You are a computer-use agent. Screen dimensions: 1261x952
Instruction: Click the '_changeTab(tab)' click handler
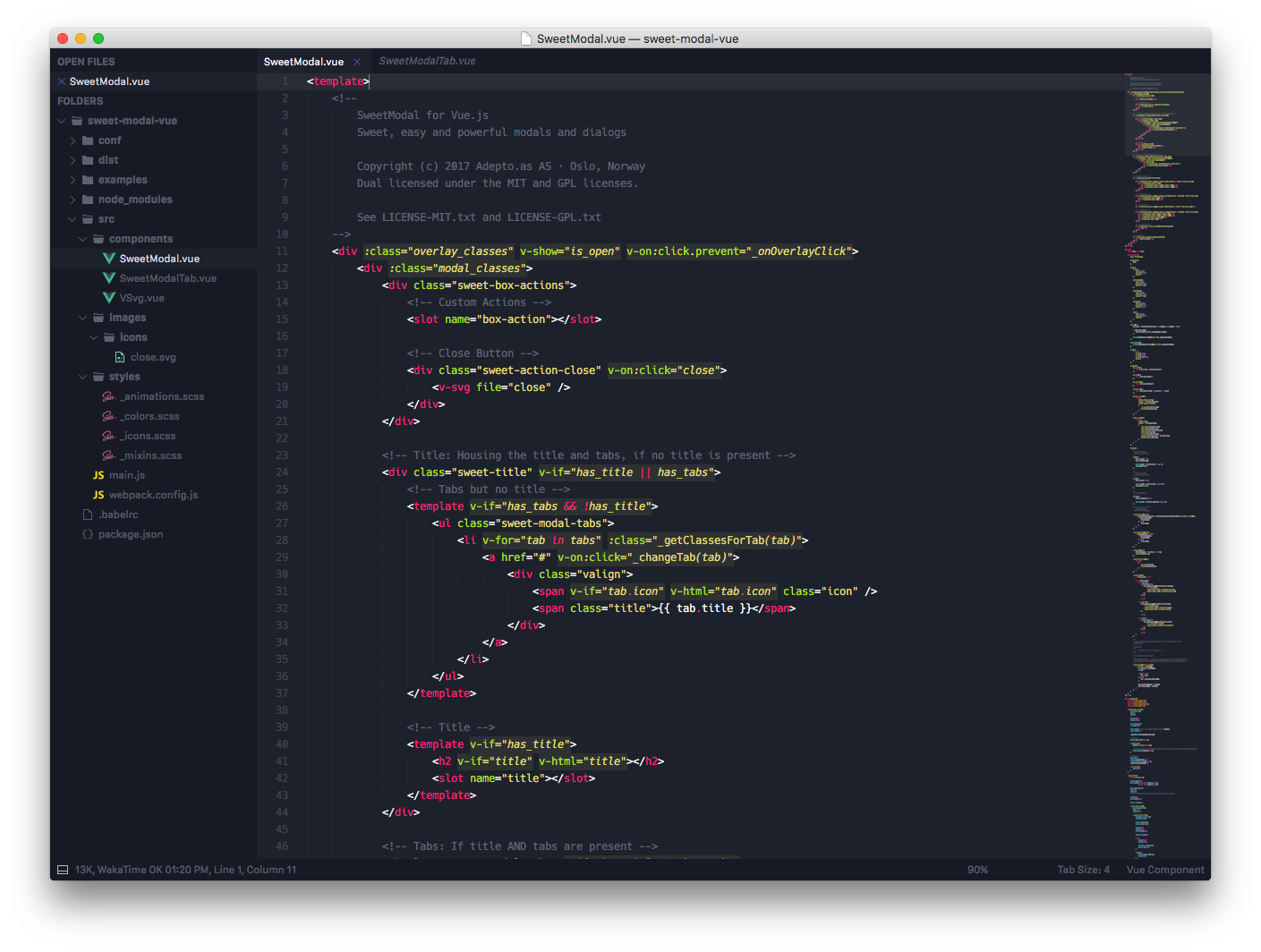tap(682, 557)
